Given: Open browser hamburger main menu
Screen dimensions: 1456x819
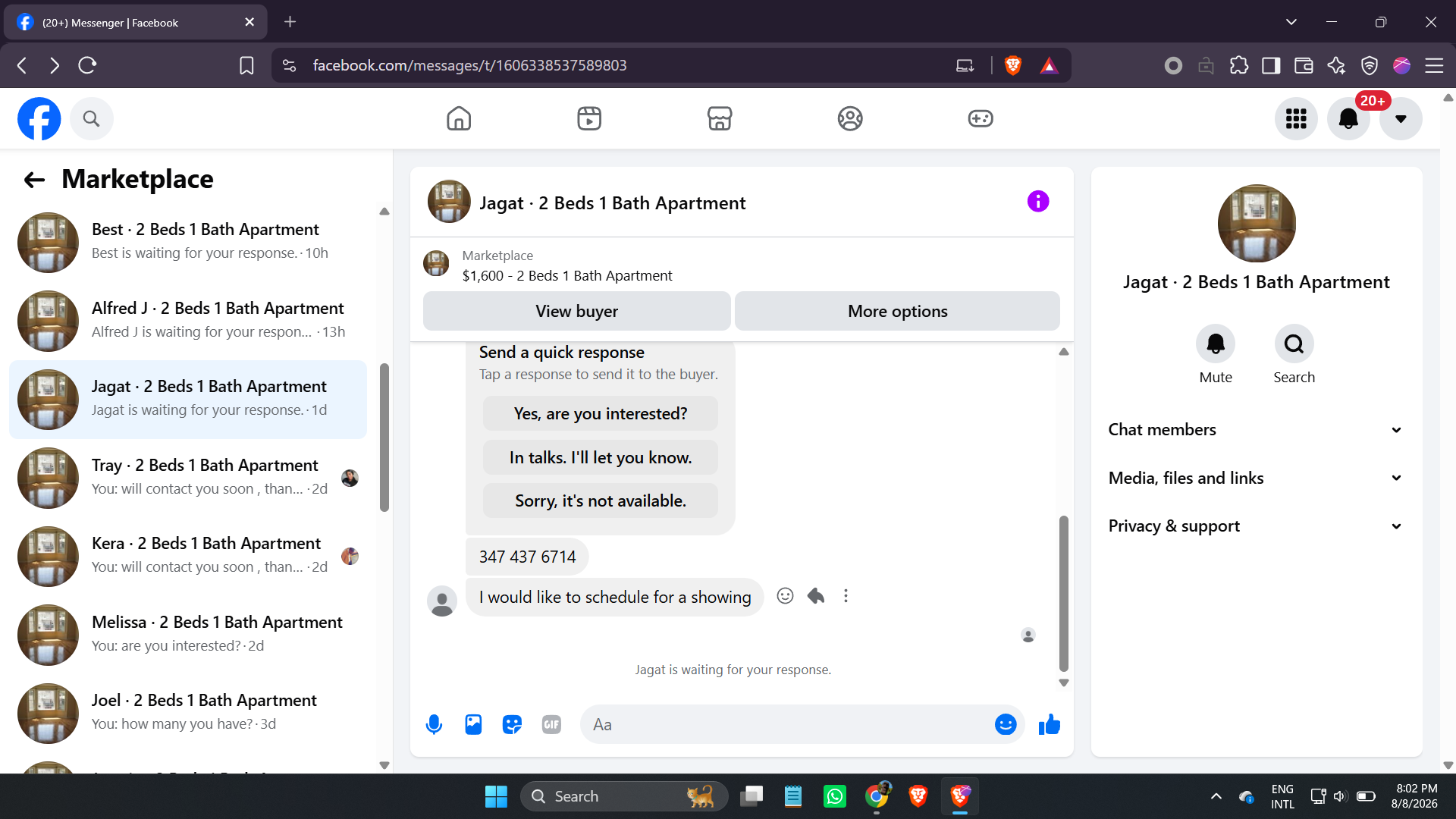Looking at the screenshot, I should point(1434,65).
